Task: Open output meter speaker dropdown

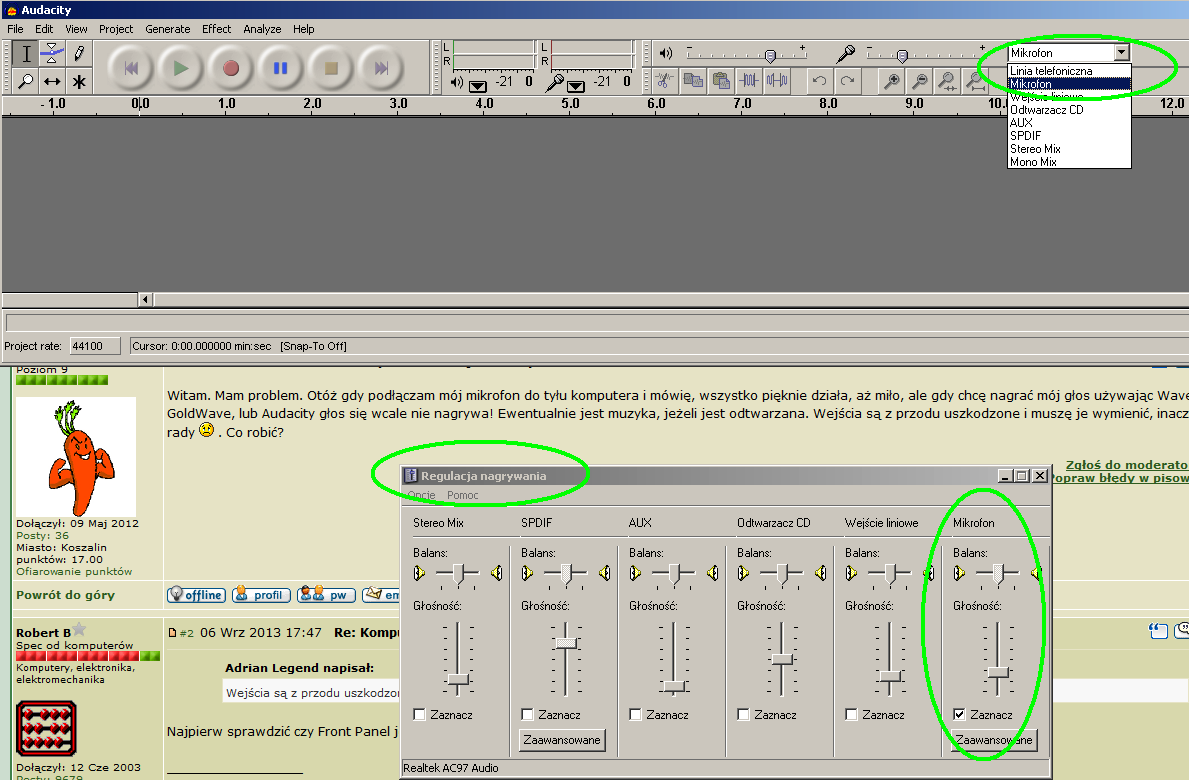Action: (478, 85)
